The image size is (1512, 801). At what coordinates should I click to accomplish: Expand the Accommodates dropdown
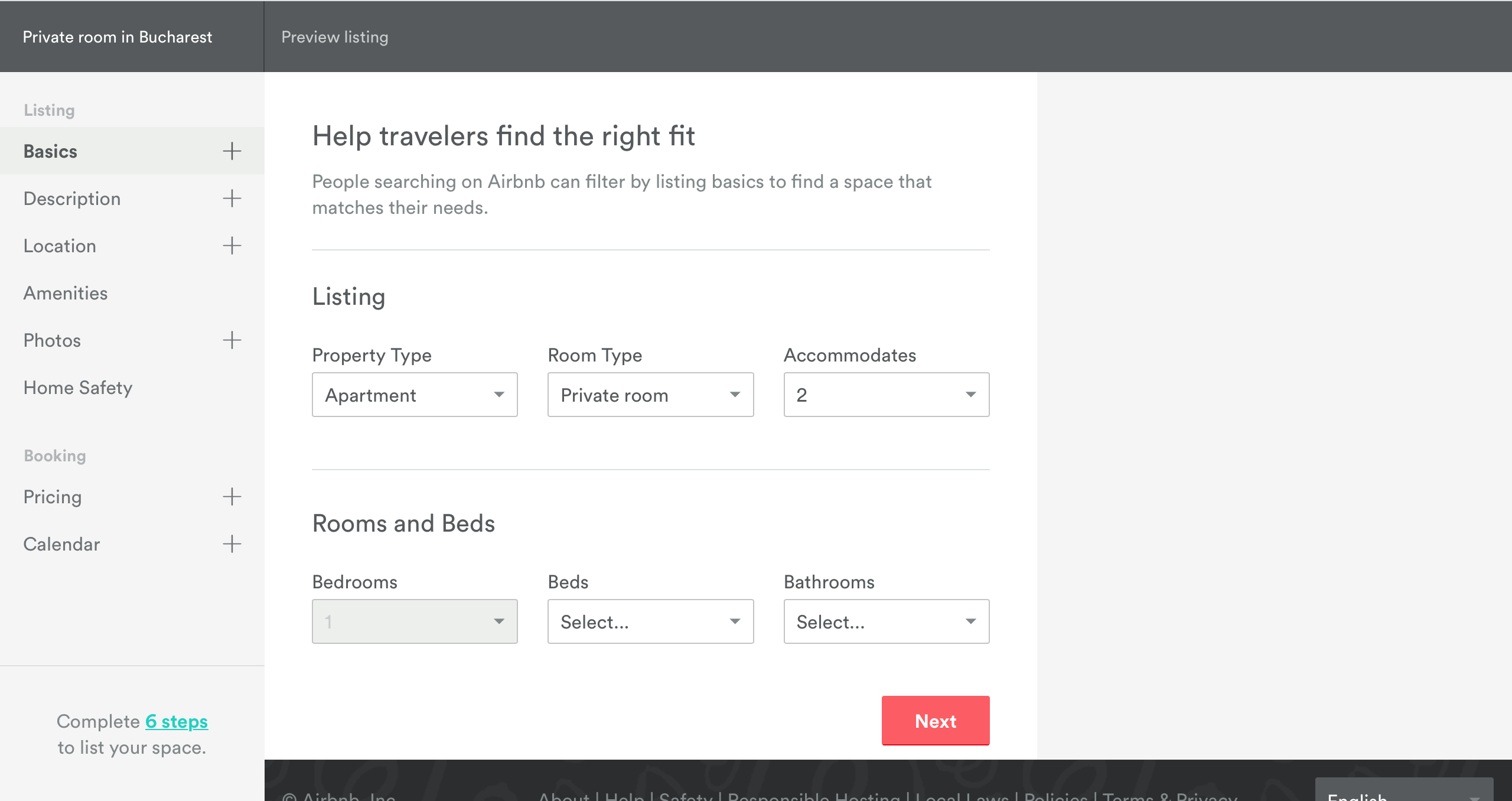pyautogui.click(x=886, y=395)
